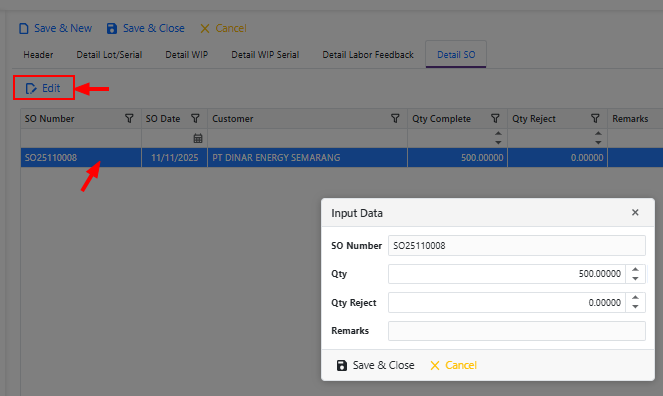Click the 11/11/2025 date cell

pyautogui.click(x=174, y=158)
